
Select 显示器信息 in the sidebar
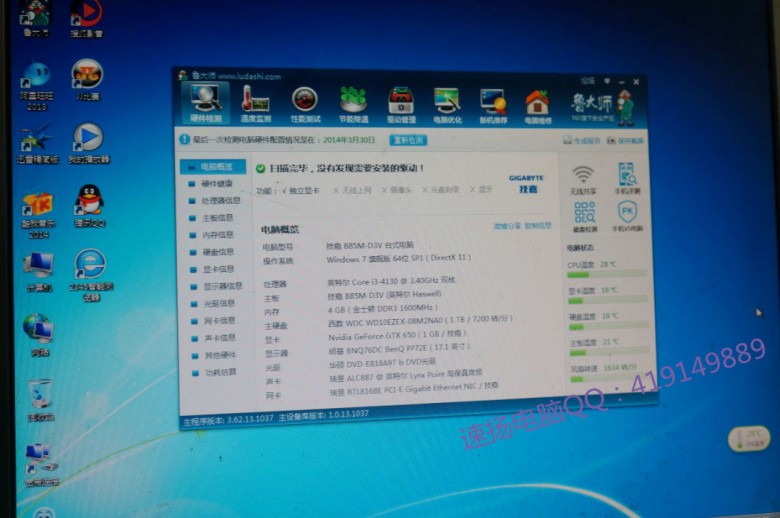click(x=218, y=286)
